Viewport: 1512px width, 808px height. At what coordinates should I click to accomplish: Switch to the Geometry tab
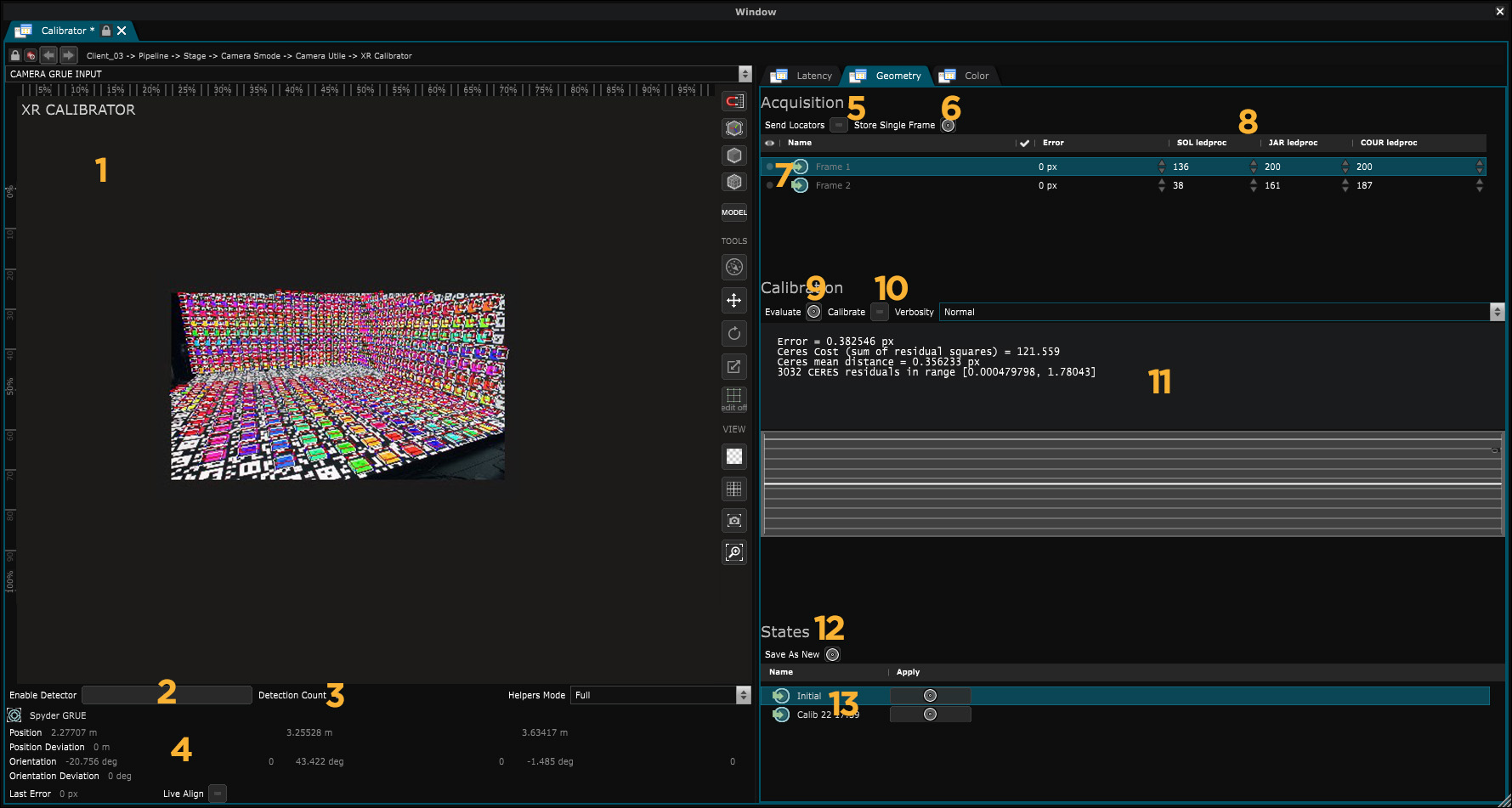(887, 76)
